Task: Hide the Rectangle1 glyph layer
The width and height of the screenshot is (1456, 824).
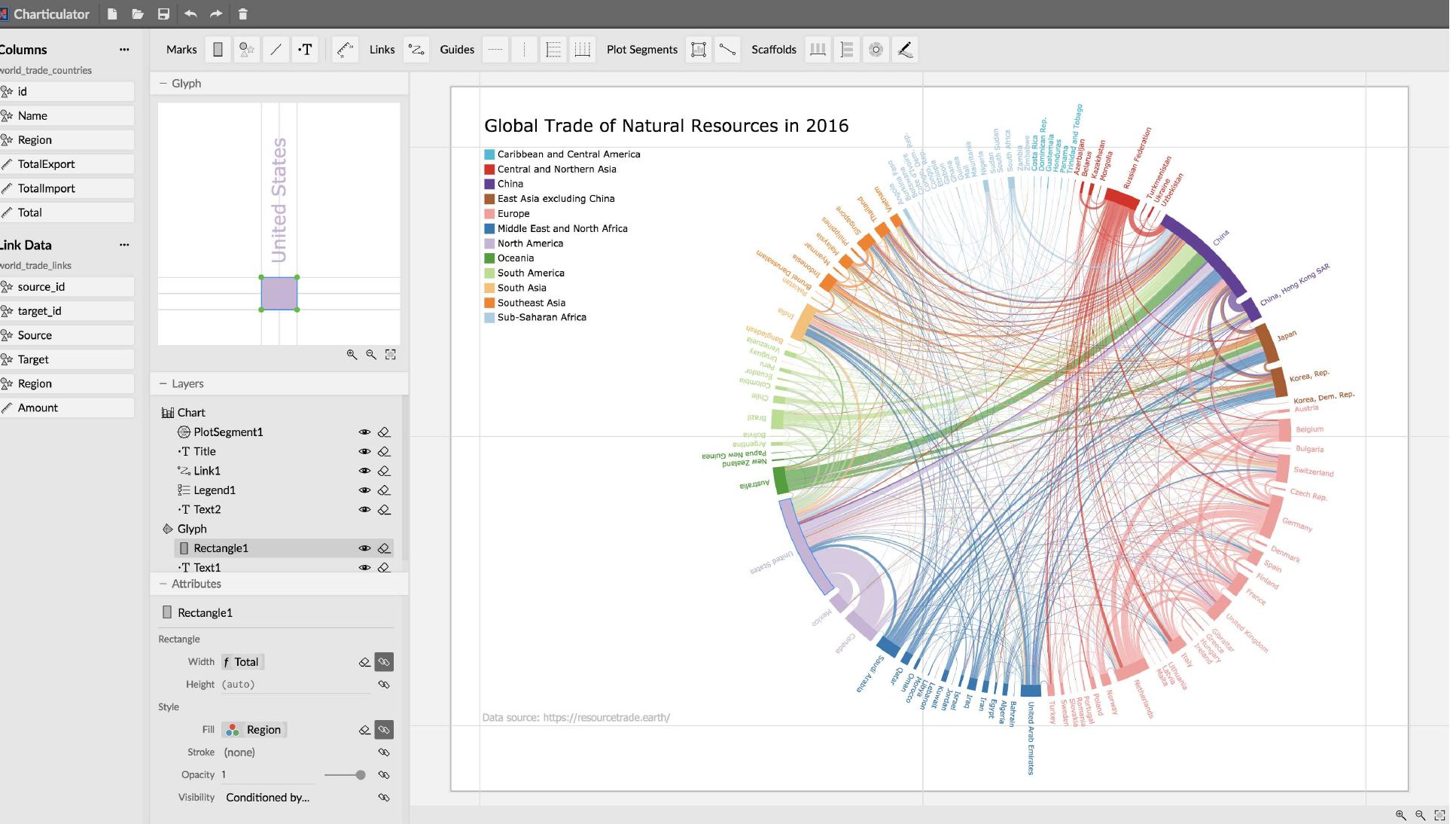Action: pyautogui.click(x=364, y=548)
